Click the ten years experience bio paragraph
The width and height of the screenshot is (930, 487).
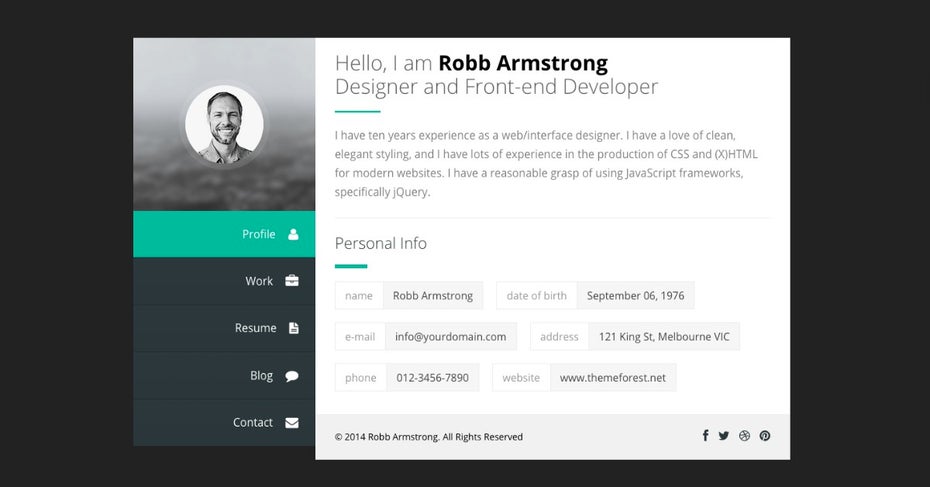pyautogui.click(x=546, y=164)
